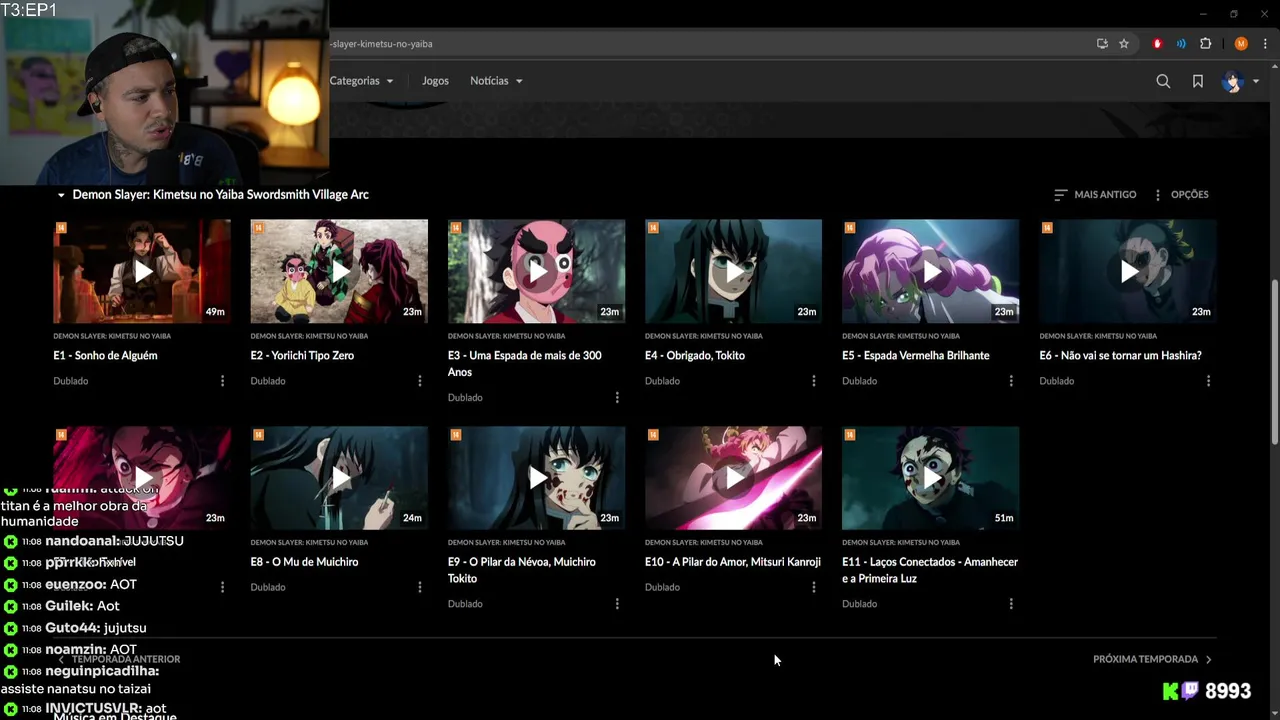Open three-dot options for E10 A Pilar do Amor
Screen dimensions: 1280x720
(814, 587)
